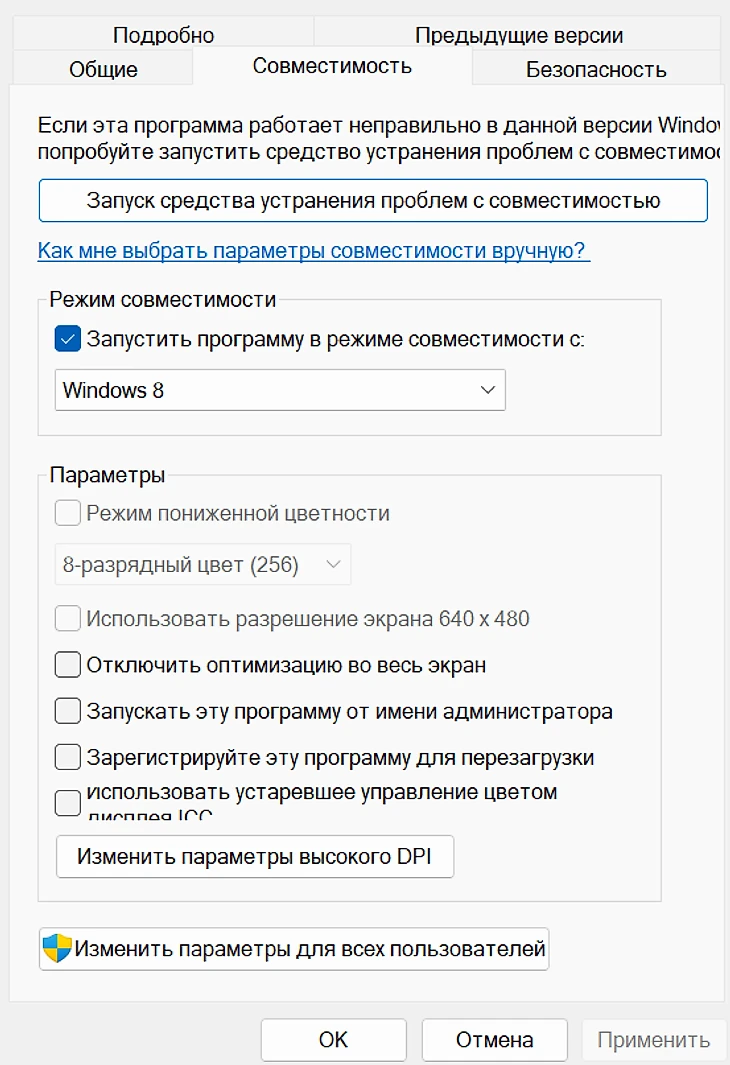Tick register this program for restart

coord(68,757)
